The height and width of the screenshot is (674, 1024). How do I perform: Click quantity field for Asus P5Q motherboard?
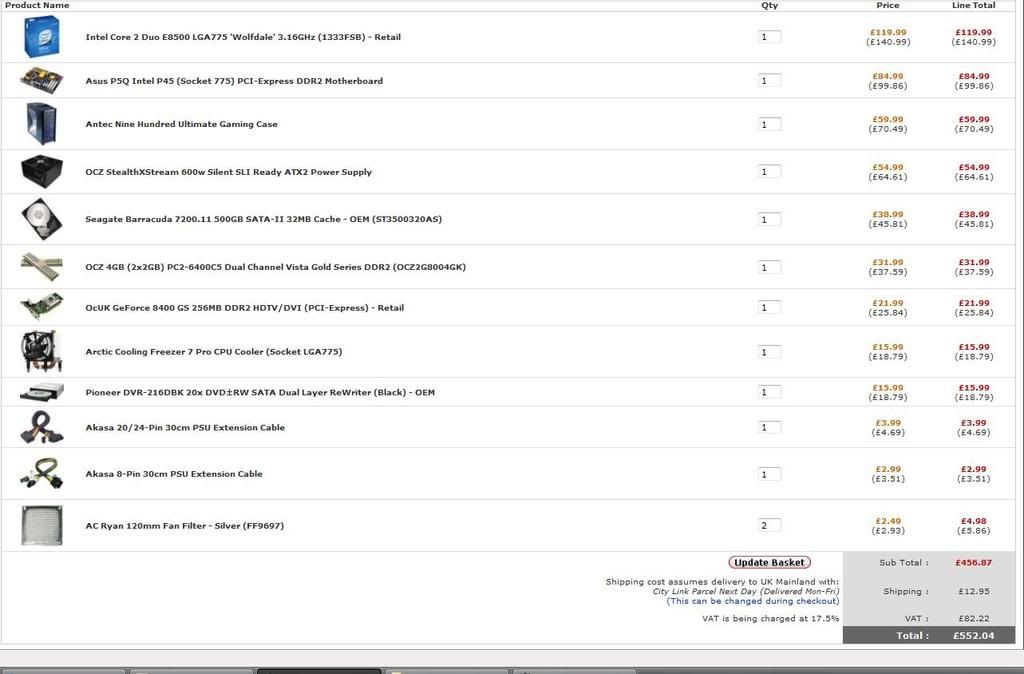[769, 81]
